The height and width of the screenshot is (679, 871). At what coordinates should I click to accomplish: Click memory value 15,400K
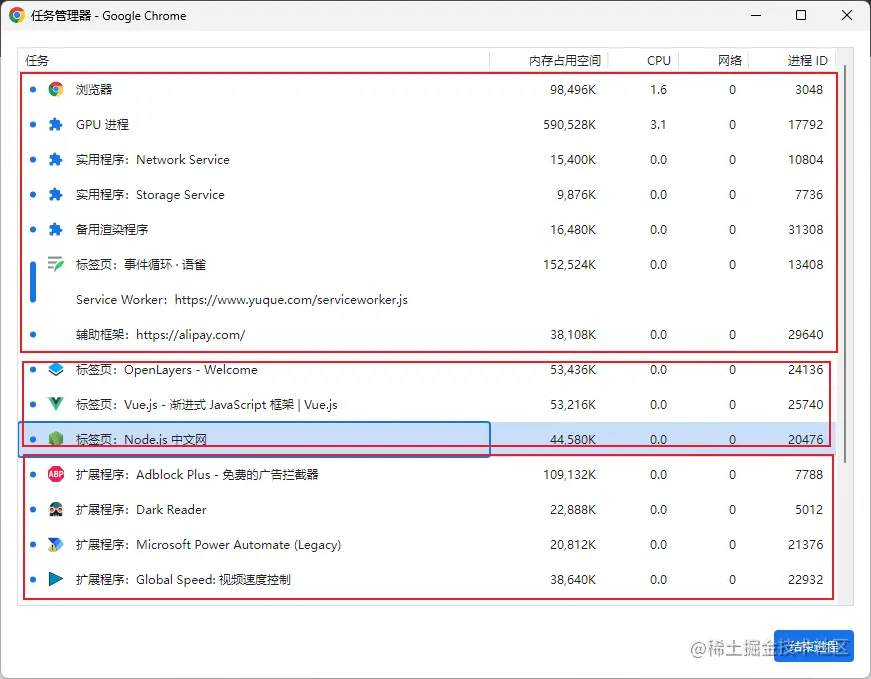[x=573, y=159]
